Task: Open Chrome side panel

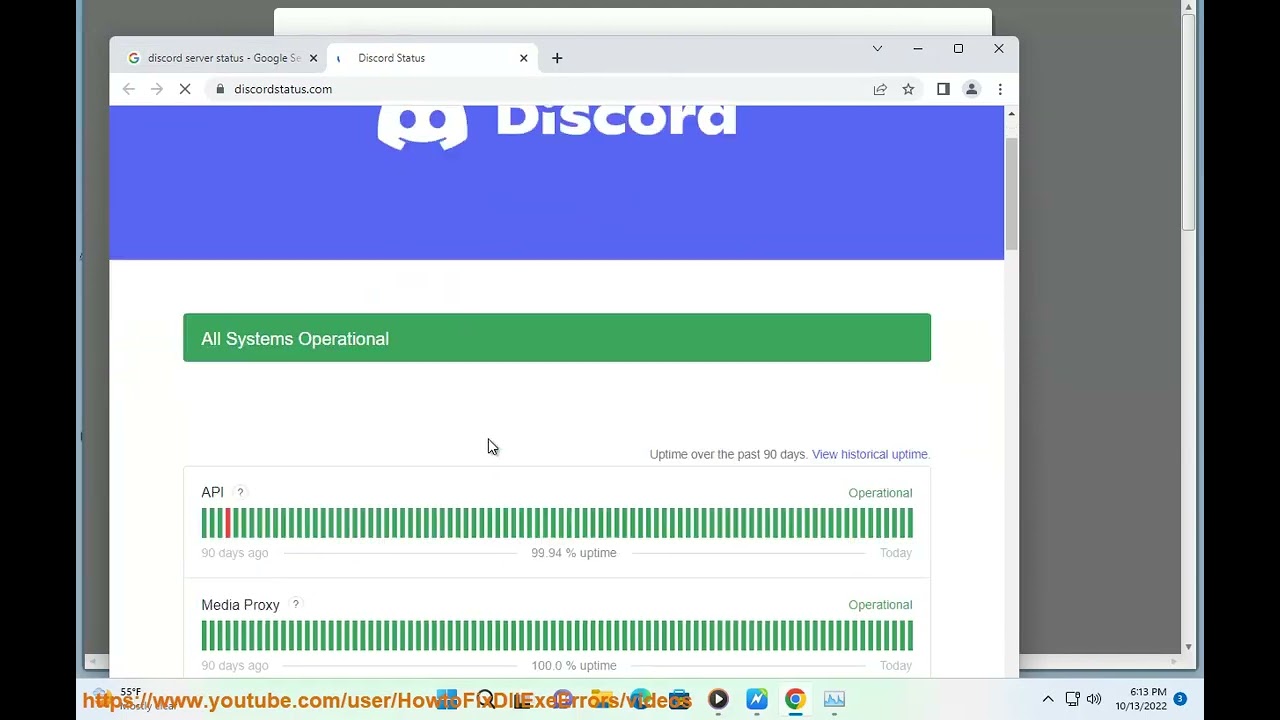Action: tap(943, 89)
